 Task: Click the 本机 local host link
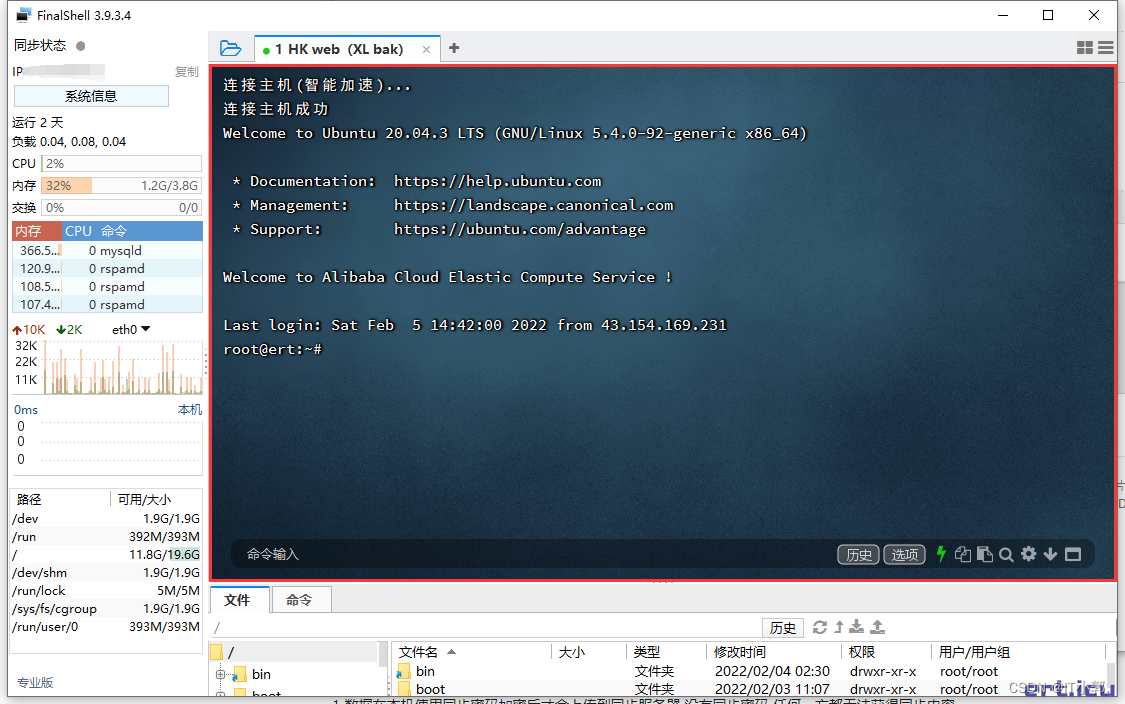(189, 410)
